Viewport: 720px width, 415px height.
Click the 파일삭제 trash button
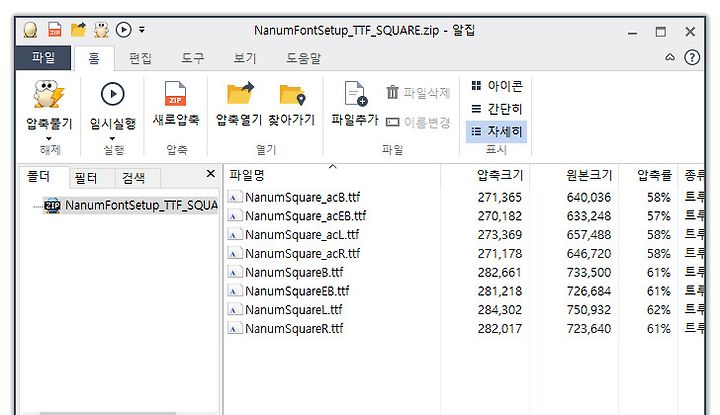coord(418,93)
